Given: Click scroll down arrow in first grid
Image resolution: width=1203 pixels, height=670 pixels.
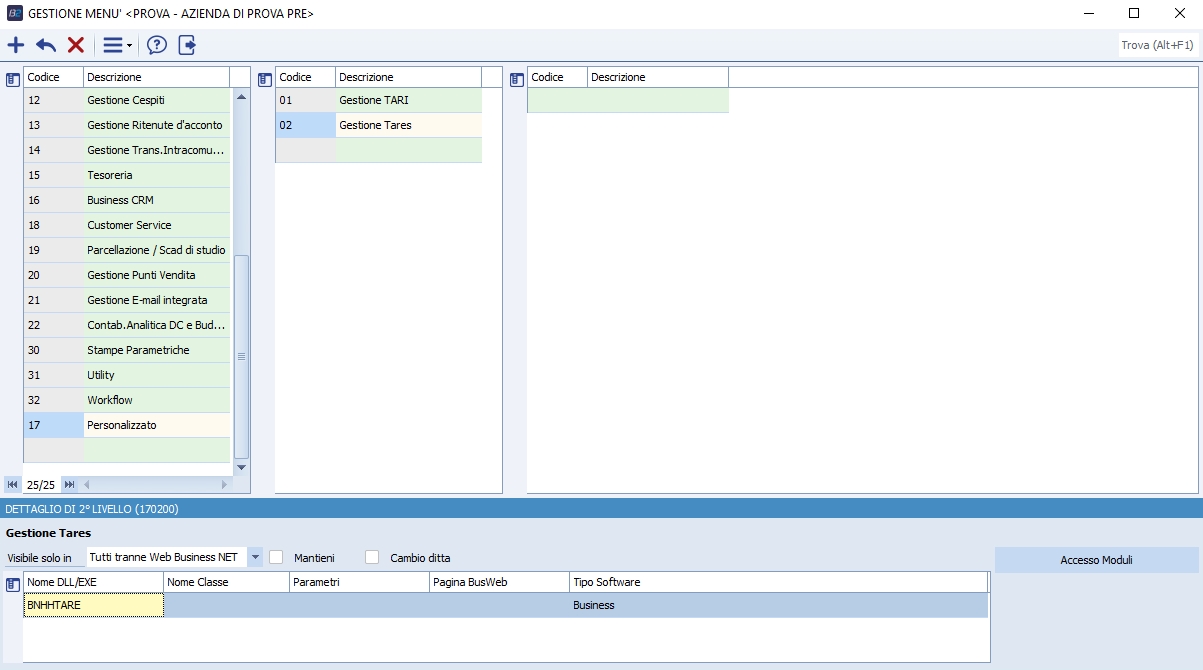Looking at the screenshot, I should tap(241, 467).
